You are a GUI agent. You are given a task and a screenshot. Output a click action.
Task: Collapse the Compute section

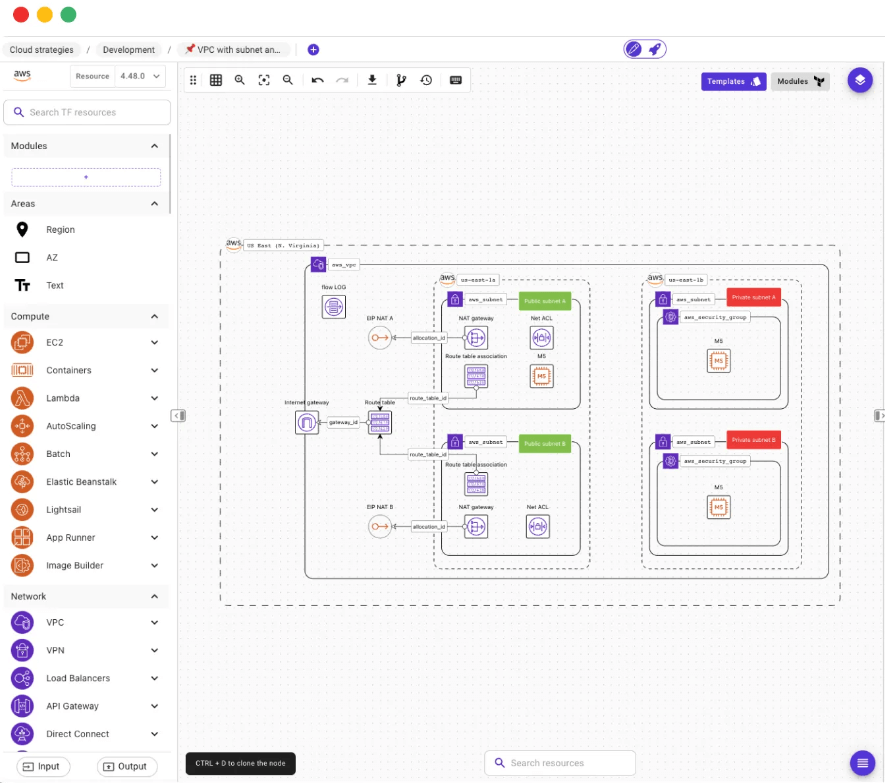coord(155,317)
